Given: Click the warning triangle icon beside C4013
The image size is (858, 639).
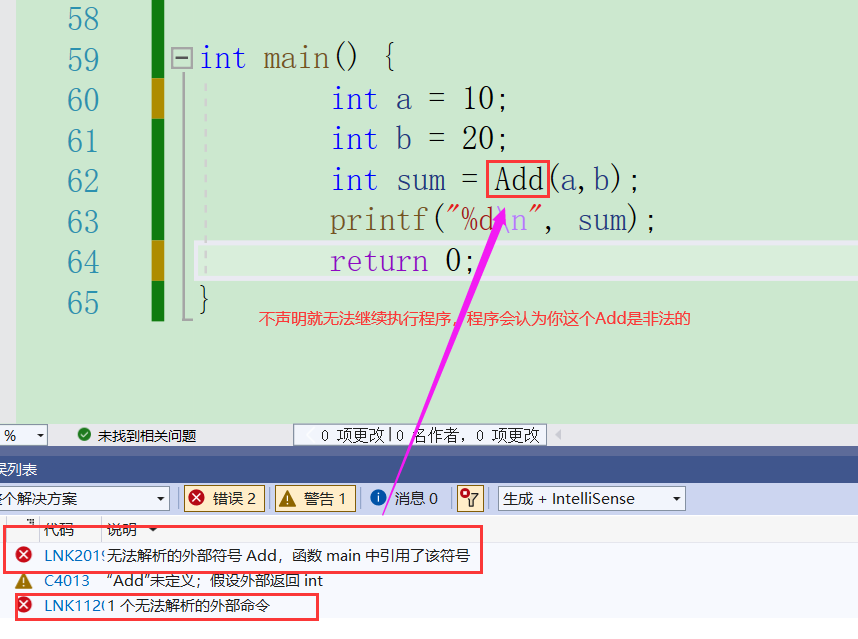Looking at the screenshot, I should (22, 580).
